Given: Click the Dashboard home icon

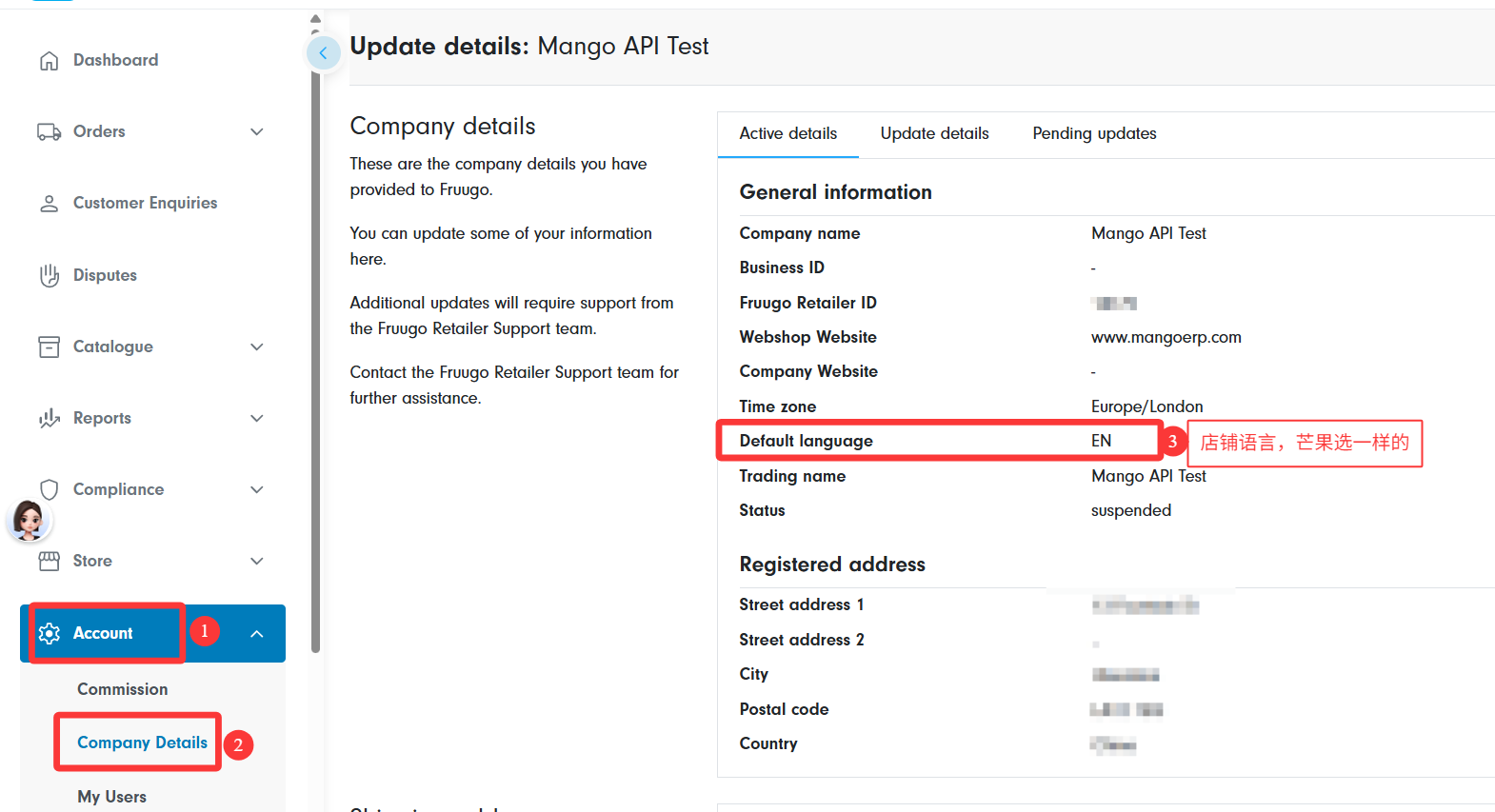Looking at the screenshot, I should tap(49, 61).
